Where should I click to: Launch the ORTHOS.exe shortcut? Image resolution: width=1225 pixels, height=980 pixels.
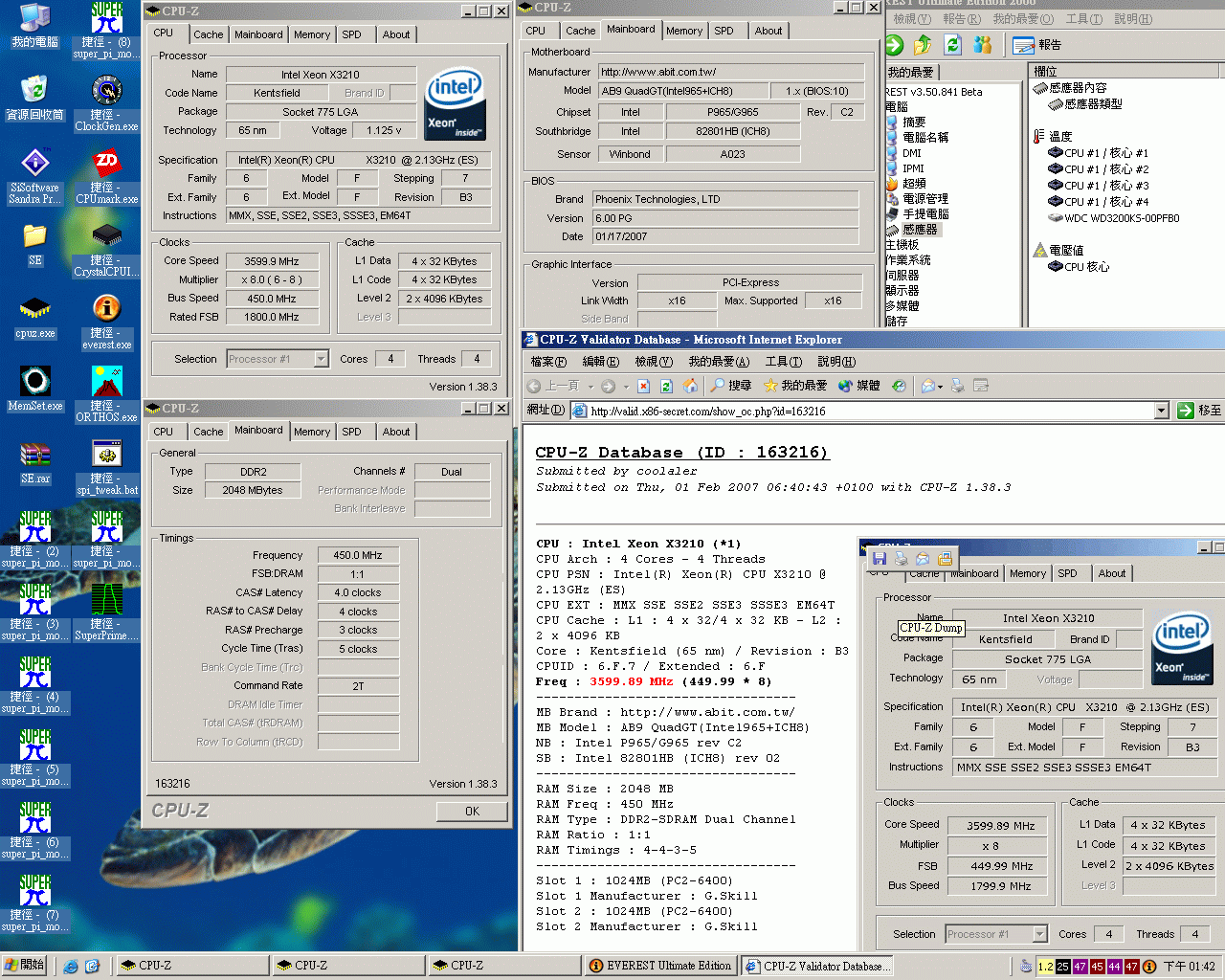pos(106,394)
